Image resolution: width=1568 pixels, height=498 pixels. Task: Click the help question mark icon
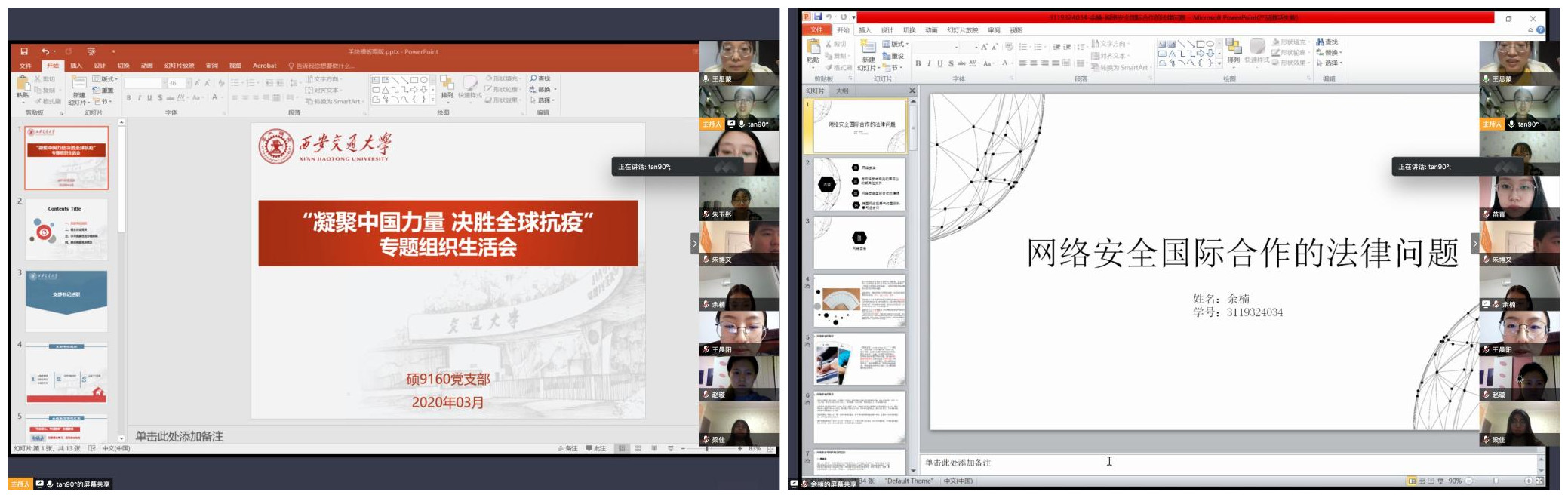[x=1540, y=30]
